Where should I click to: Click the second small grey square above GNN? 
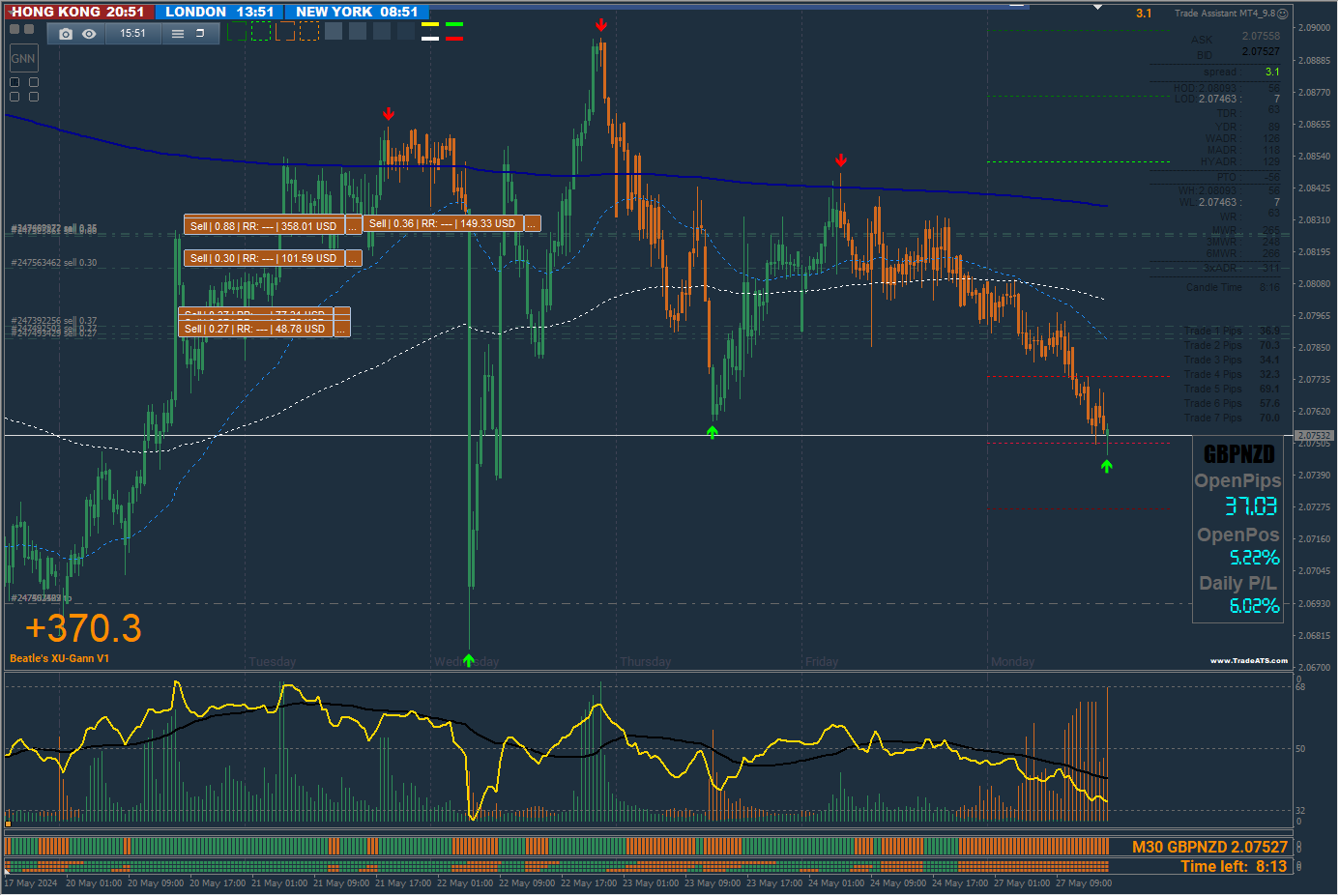[x=29, y=29]
